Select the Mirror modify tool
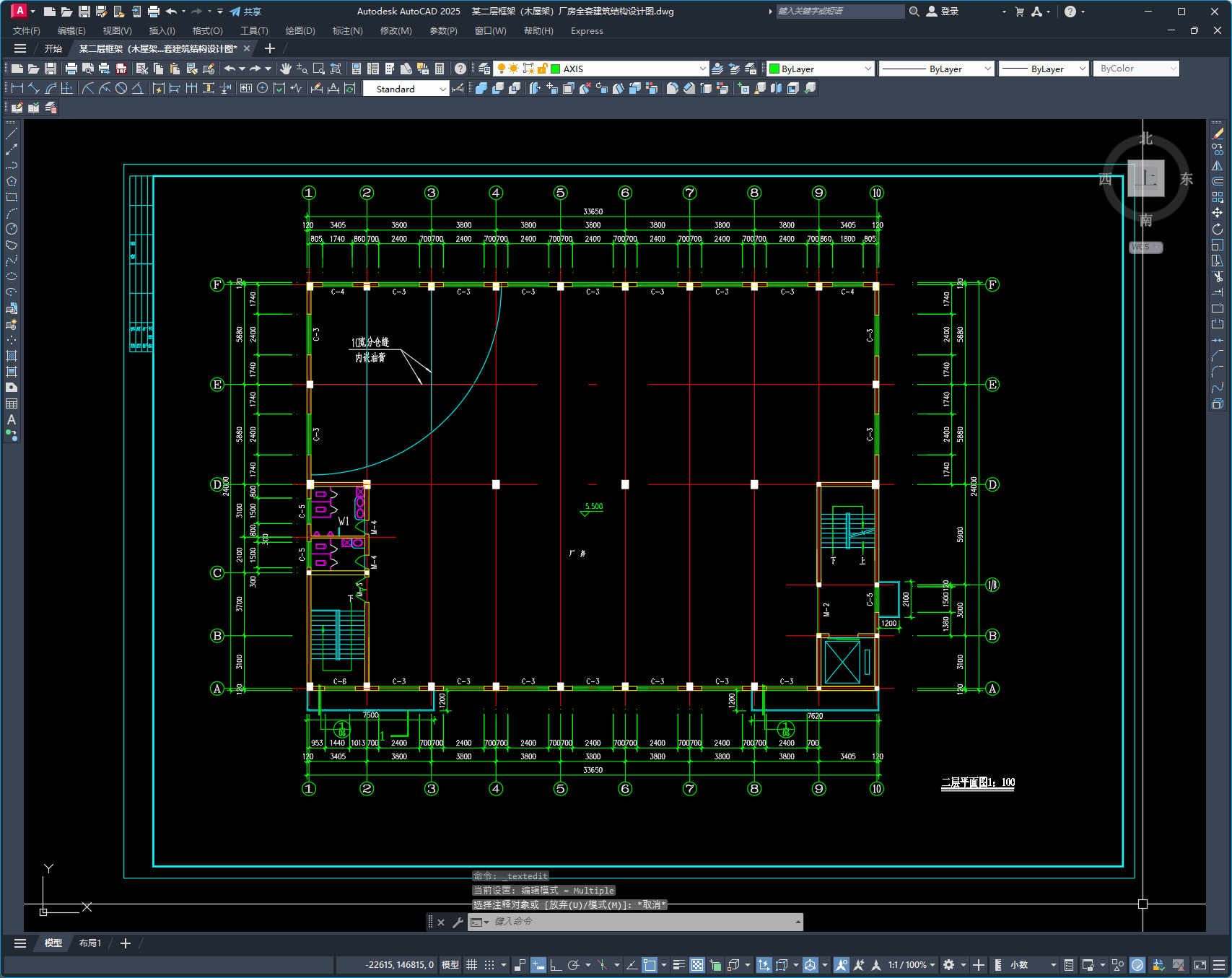This screenshot has width=1232, height=978. tap(1218, 165)
